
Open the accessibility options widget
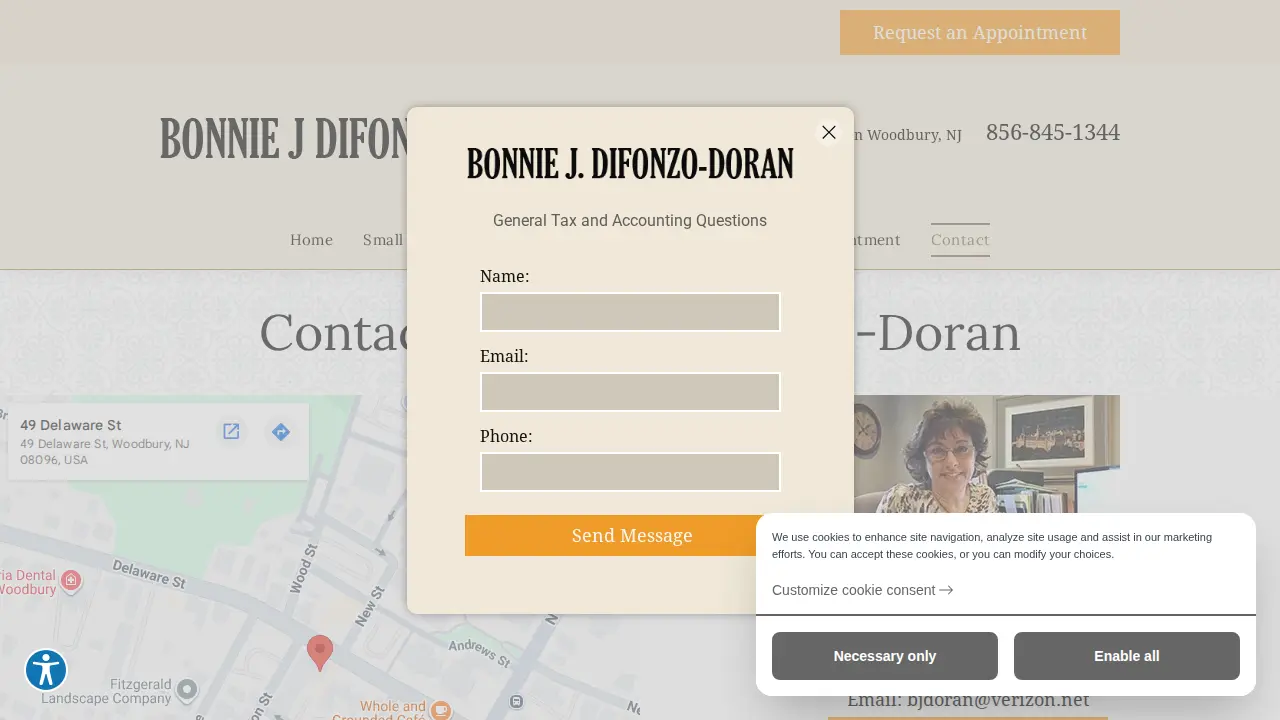[46, 670]
